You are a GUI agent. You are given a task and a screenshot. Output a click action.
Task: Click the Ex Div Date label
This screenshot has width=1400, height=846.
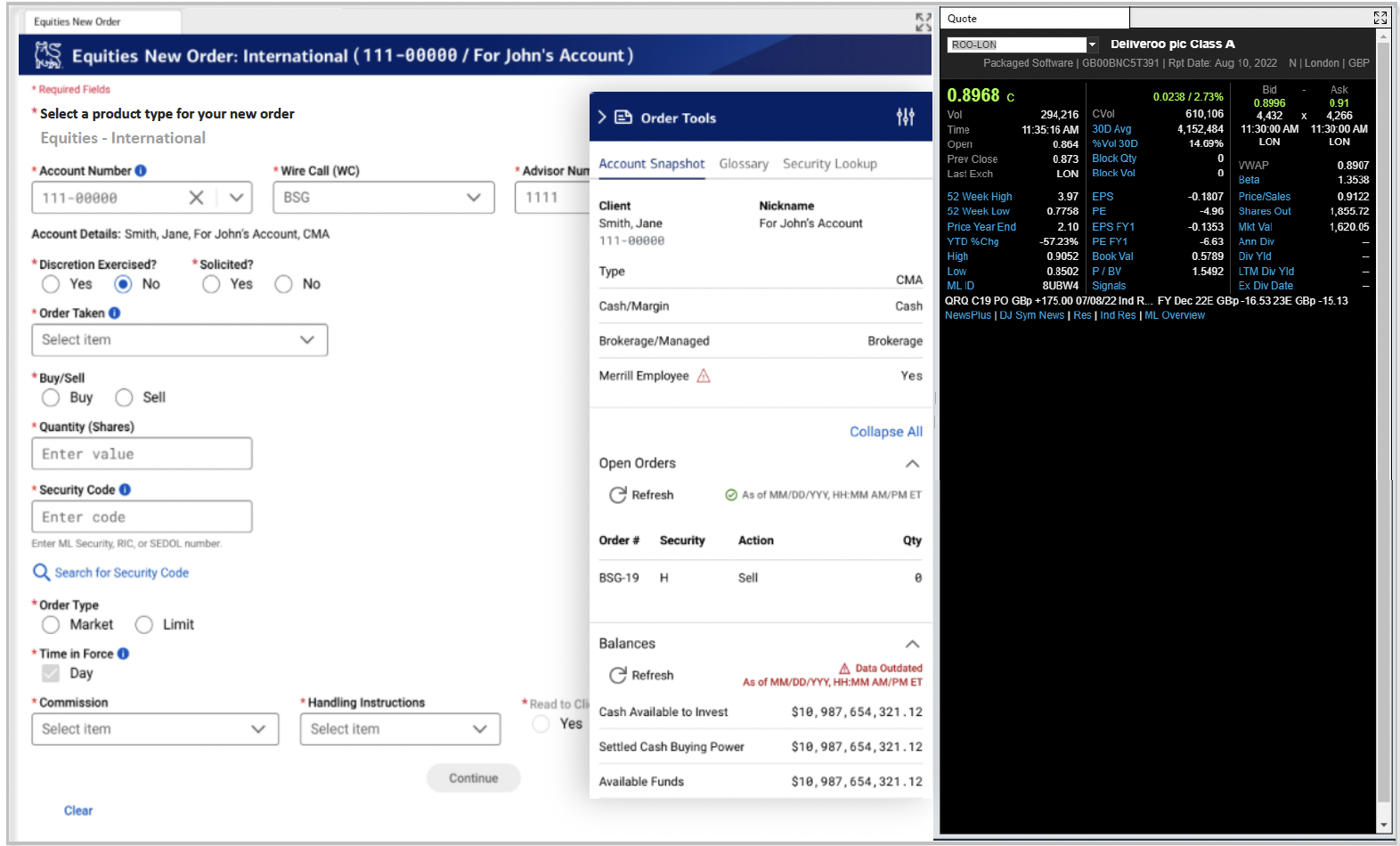[1265, 286]
